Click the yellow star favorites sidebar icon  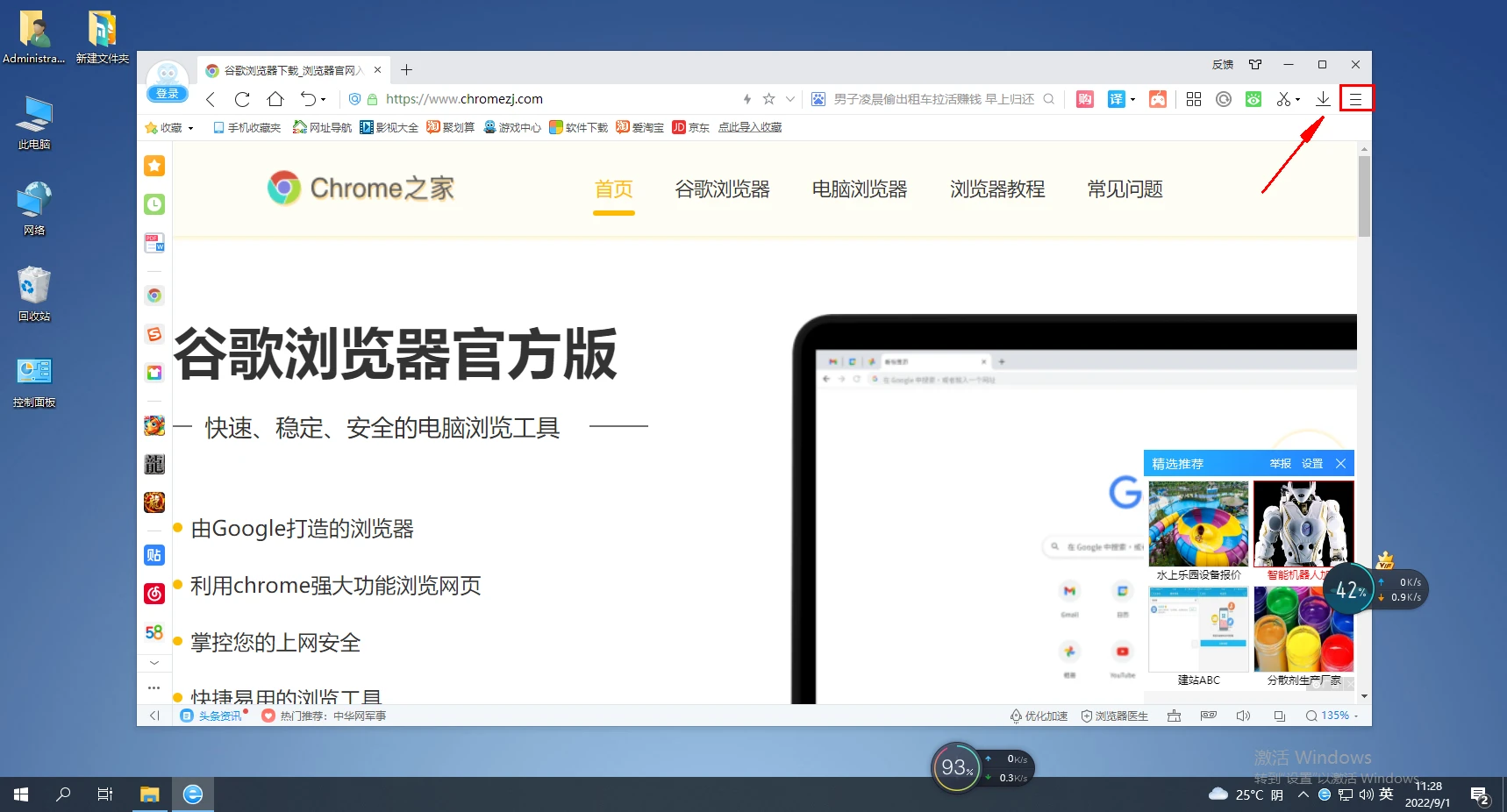[x=154, y=166]
